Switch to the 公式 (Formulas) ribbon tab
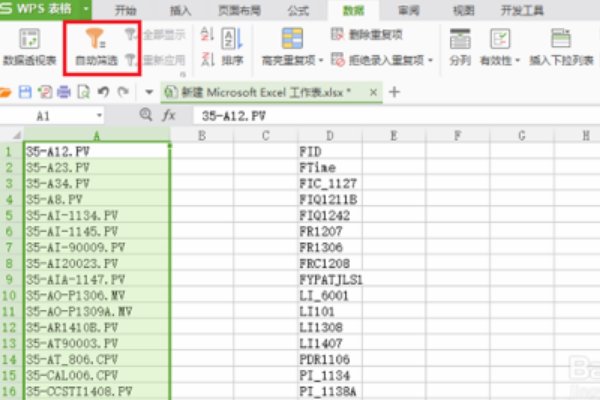This screenshot has width=600, height=400. 298,10
